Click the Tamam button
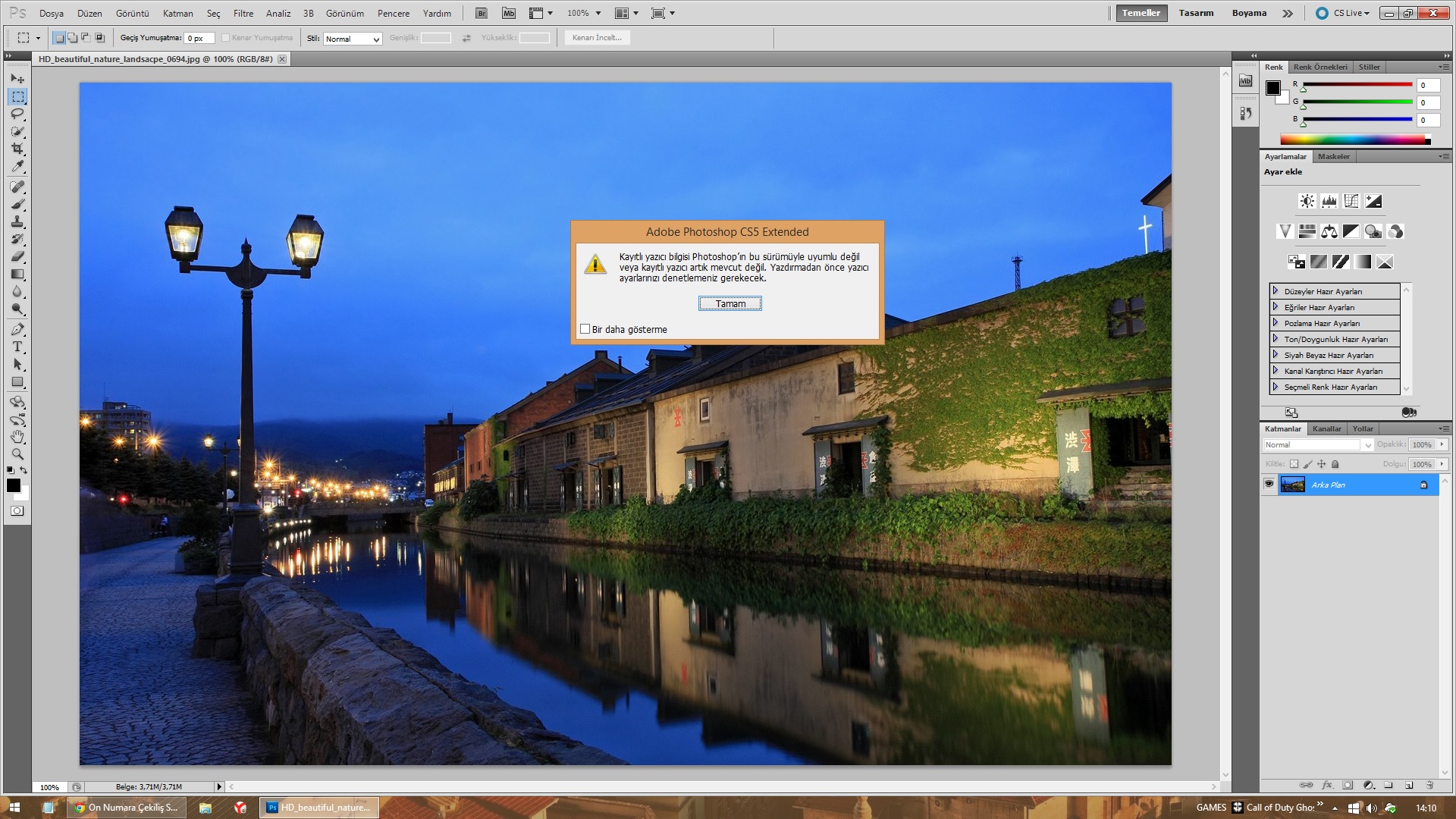The image size is (1456, 819). point(730,303)
